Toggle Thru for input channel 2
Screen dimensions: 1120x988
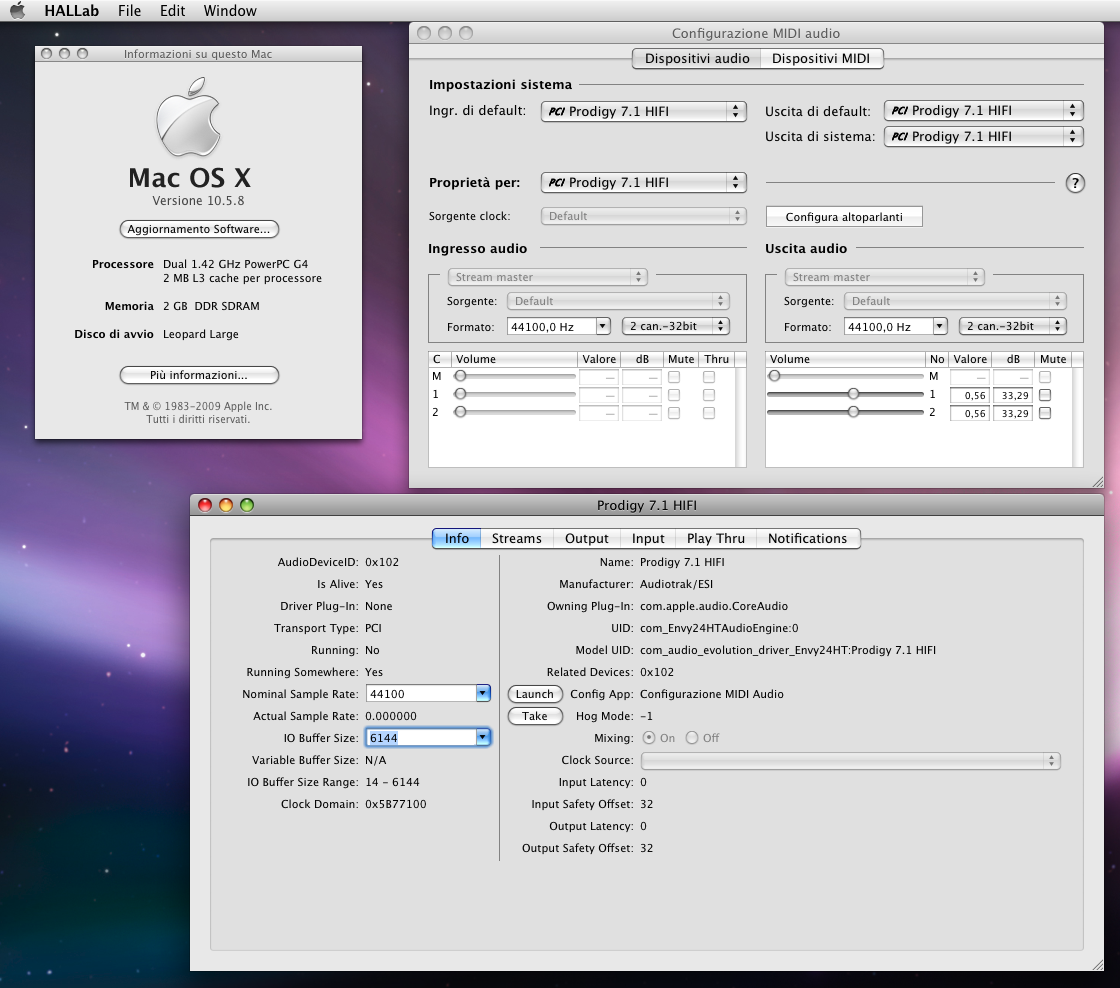coord(709,413)
